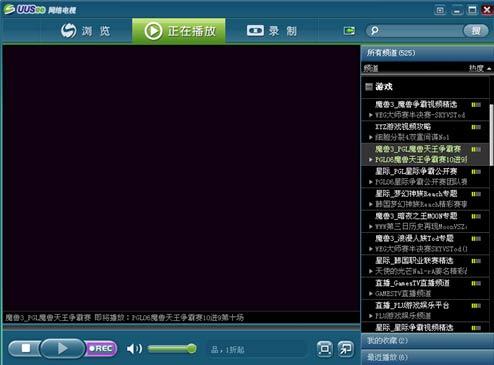Click popularity bar of 魔兽3_暗夜之王MOON专题

point(476,216)
